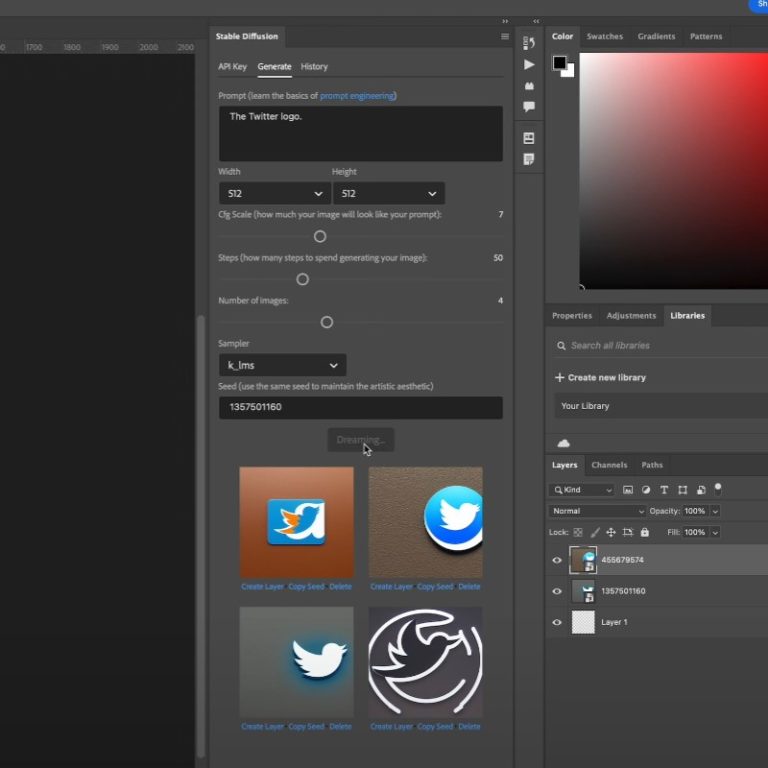Click the Cfg Scale slider handle
The height and width of the screenshot is (768, 768).
coord(320,237)
